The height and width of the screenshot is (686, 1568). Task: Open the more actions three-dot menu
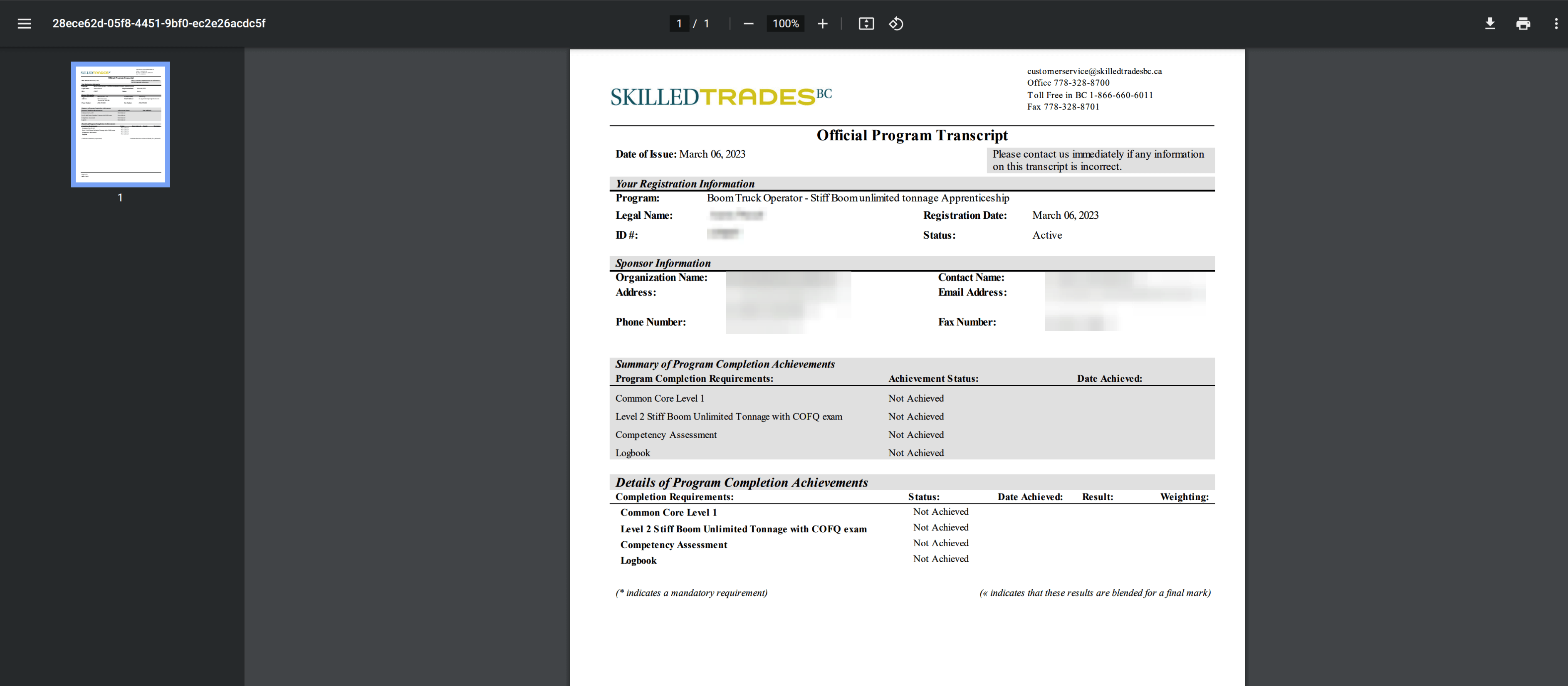click(1556, 24)
